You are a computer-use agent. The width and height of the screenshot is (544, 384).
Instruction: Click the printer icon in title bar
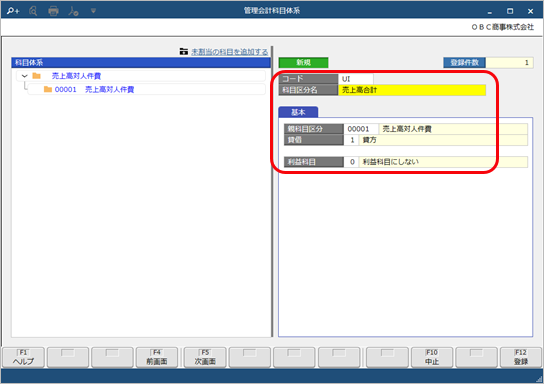(53, 11)
